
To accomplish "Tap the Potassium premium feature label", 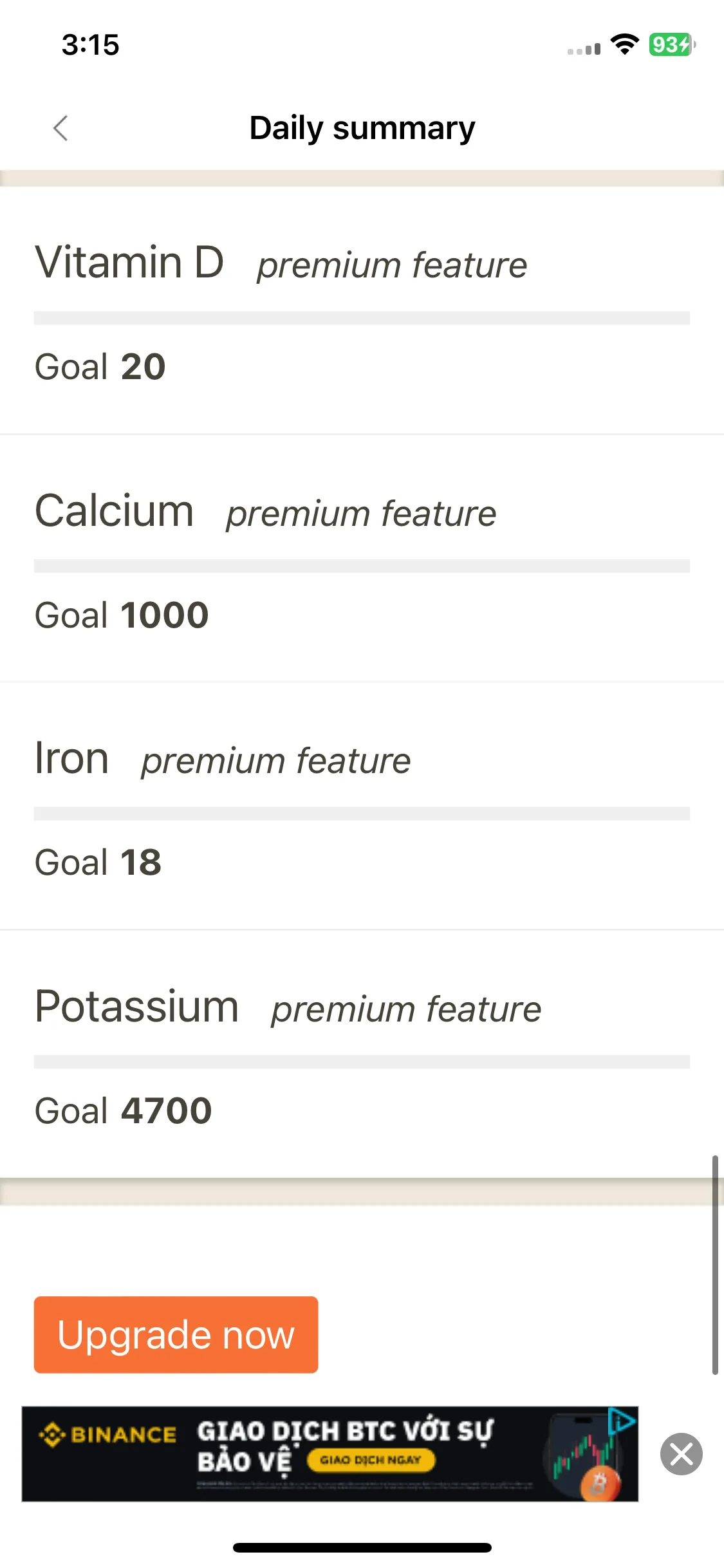I will 406,1009.
